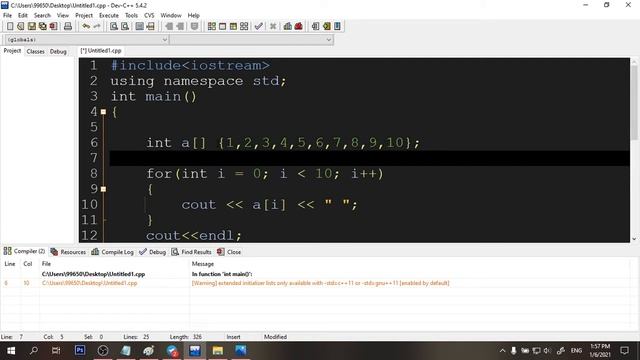Open the Tools menu

tap(131, 16)
